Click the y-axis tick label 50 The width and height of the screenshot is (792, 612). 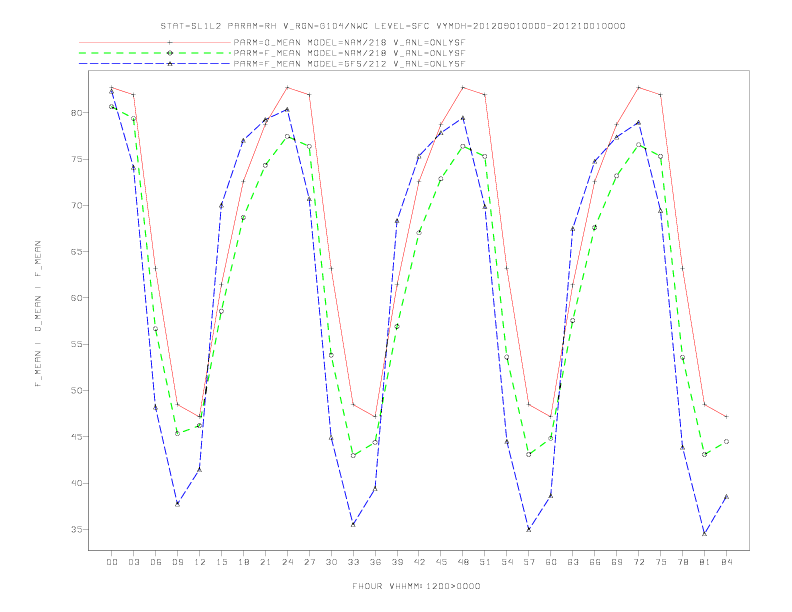[76, 390]
